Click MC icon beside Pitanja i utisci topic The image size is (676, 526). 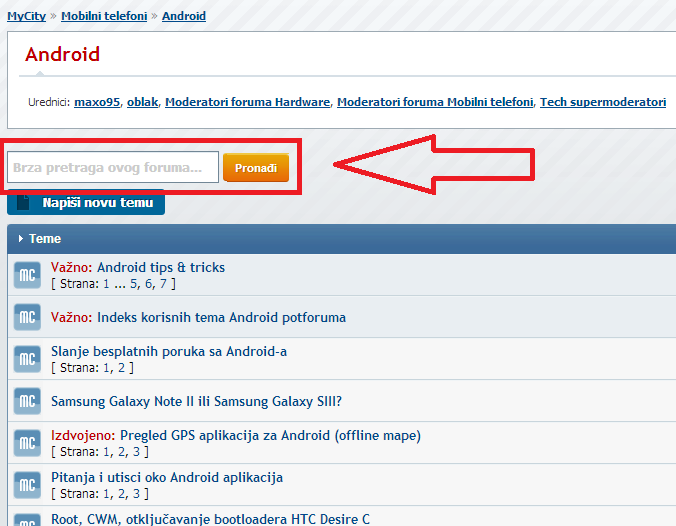click(x=27, y=485)
